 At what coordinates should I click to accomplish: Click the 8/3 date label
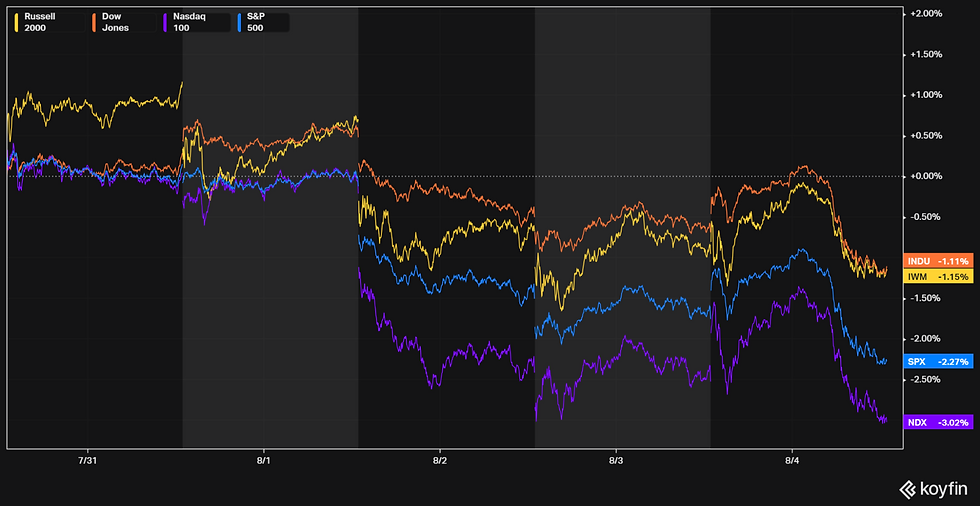[616, 460]
